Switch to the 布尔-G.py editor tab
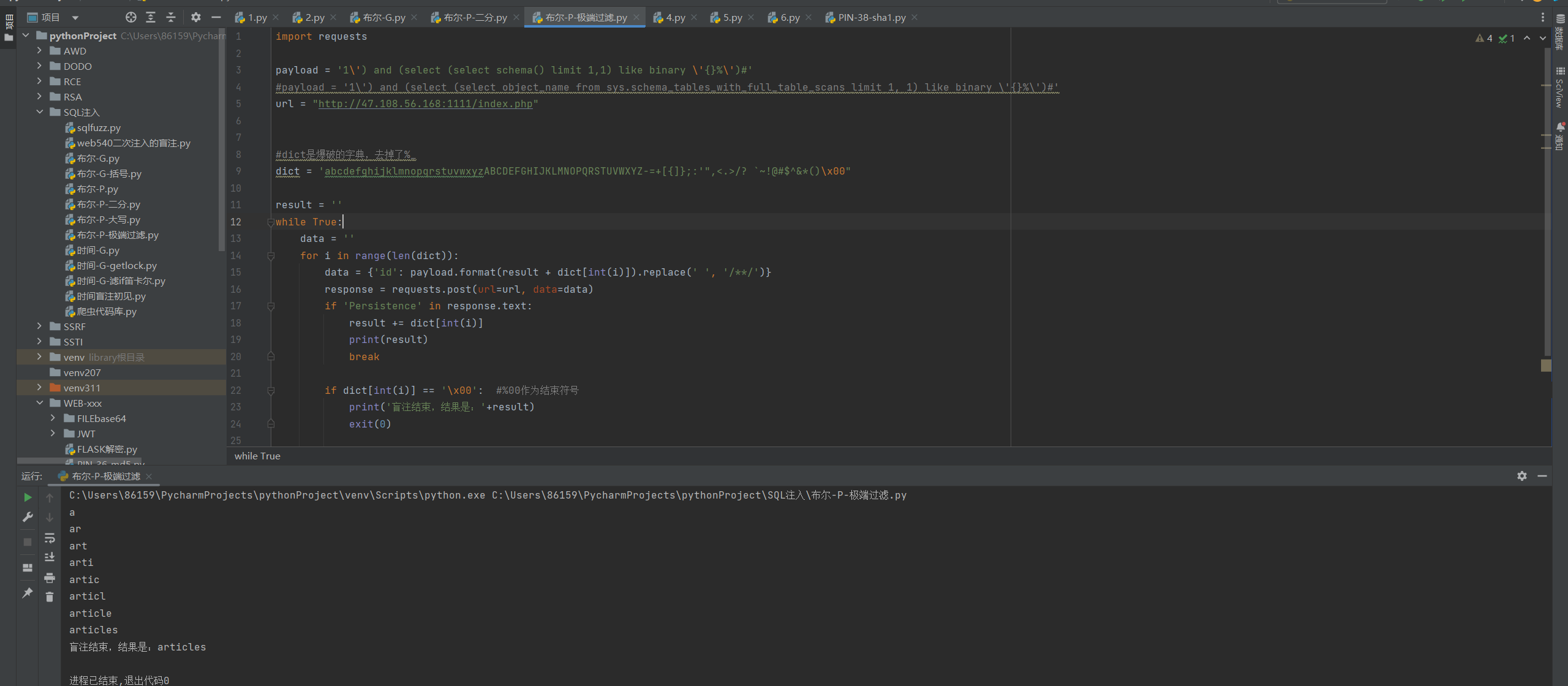 [x=383, y=18]
